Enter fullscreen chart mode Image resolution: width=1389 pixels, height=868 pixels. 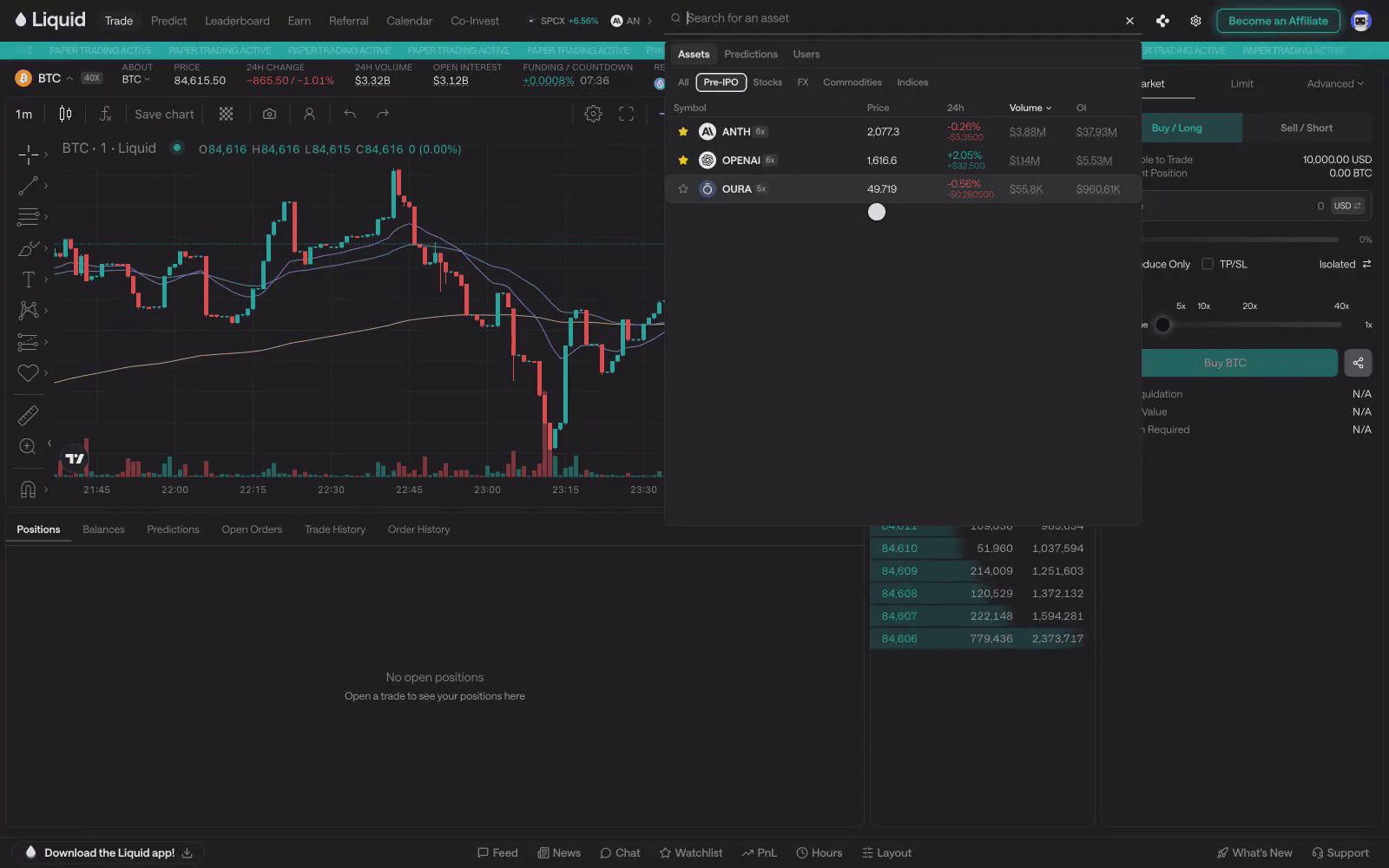tap(626, 114)
